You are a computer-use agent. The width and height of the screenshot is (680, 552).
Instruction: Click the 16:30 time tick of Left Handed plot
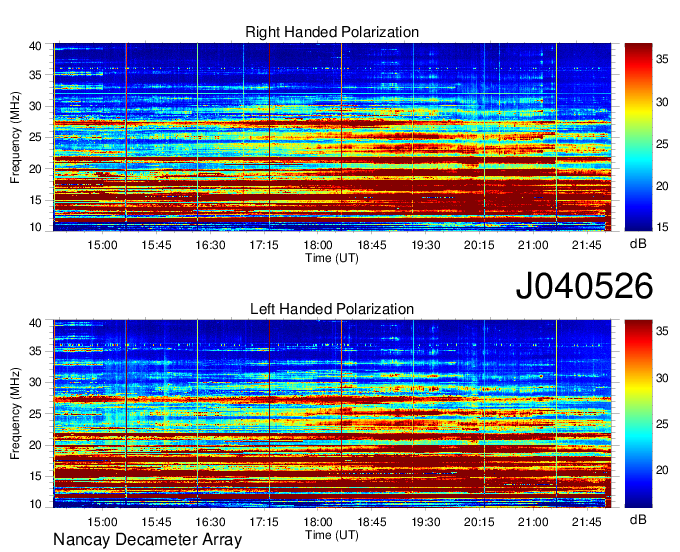coord(210,522)
